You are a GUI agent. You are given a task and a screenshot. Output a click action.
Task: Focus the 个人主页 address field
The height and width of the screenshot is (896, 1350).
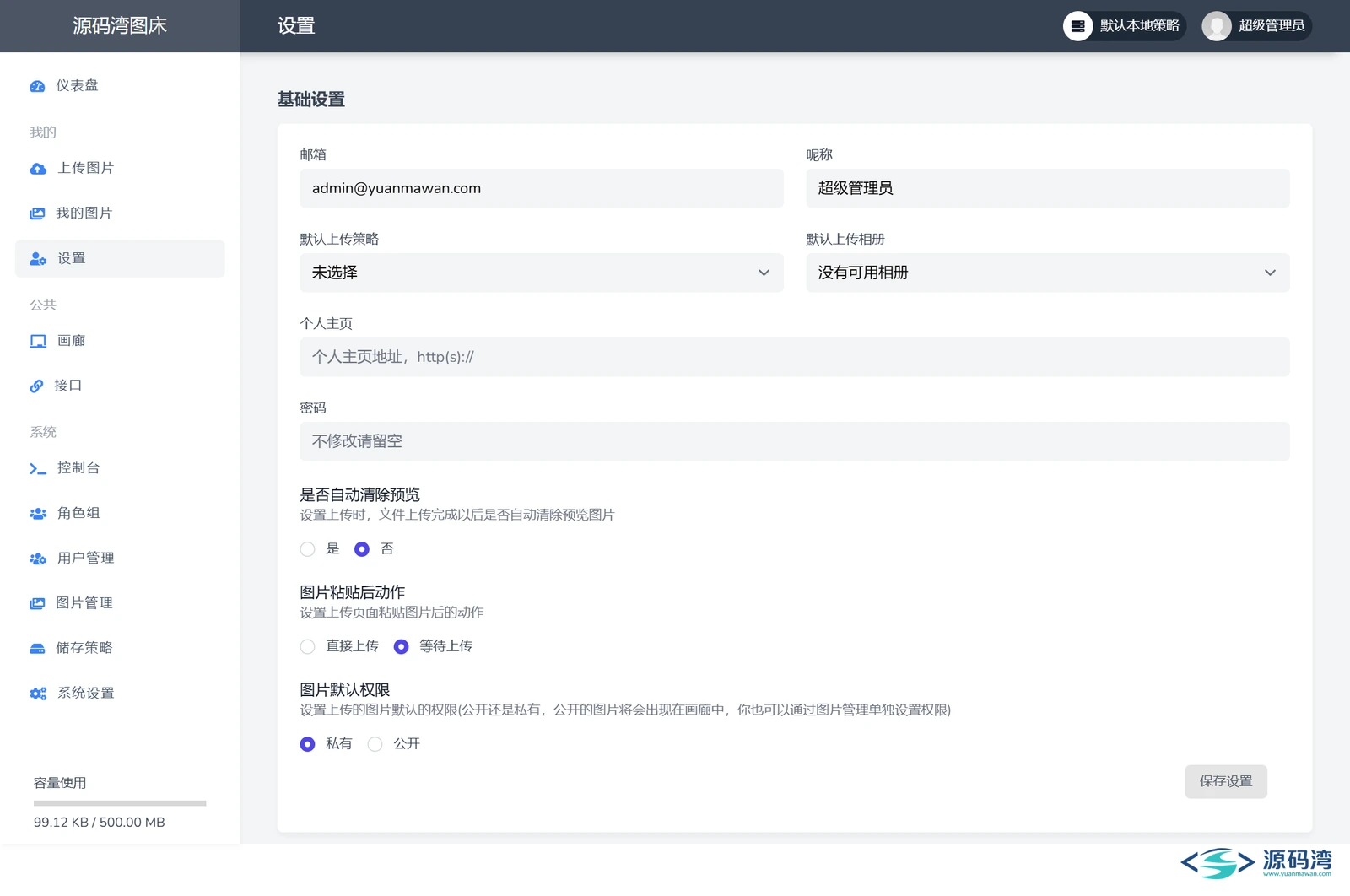(795, 357)
